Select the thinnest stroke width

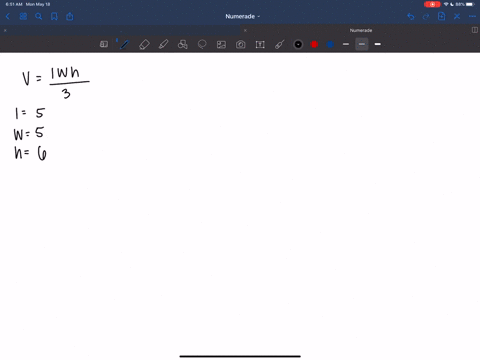pyautogui.click(x=346, y=44)
